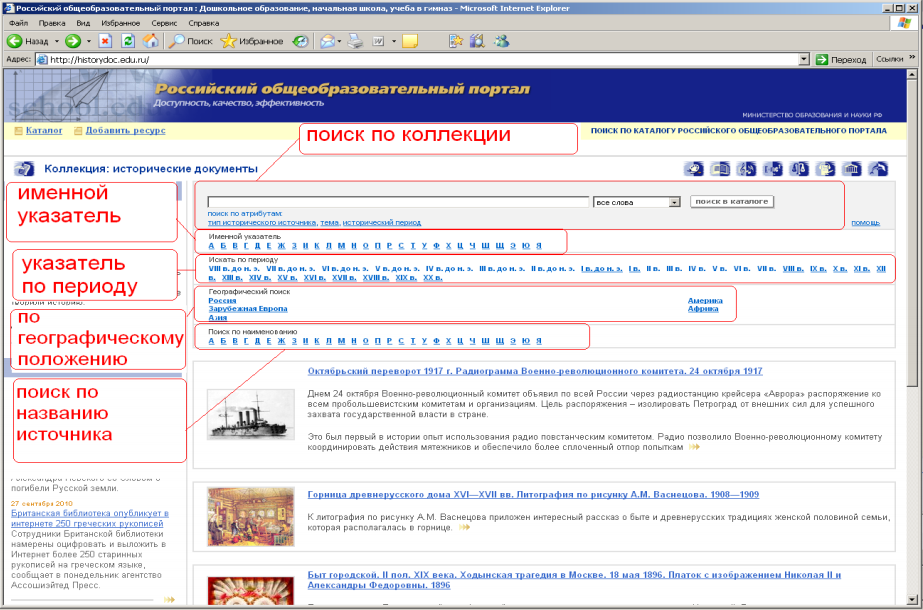Click the Mail envelope toolbar icon
Image resolution: width=923 pixels, height=610 pixels.
pos(327,41)
